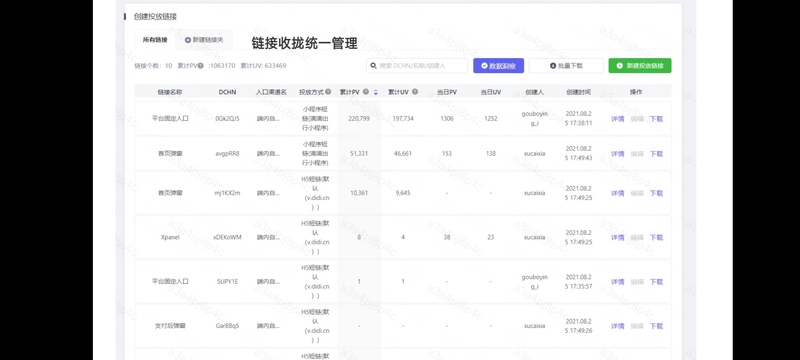800x360 pixels.
Task: Select the DCHN cell 0Gk2QJ5
Action: coord(228,119)
